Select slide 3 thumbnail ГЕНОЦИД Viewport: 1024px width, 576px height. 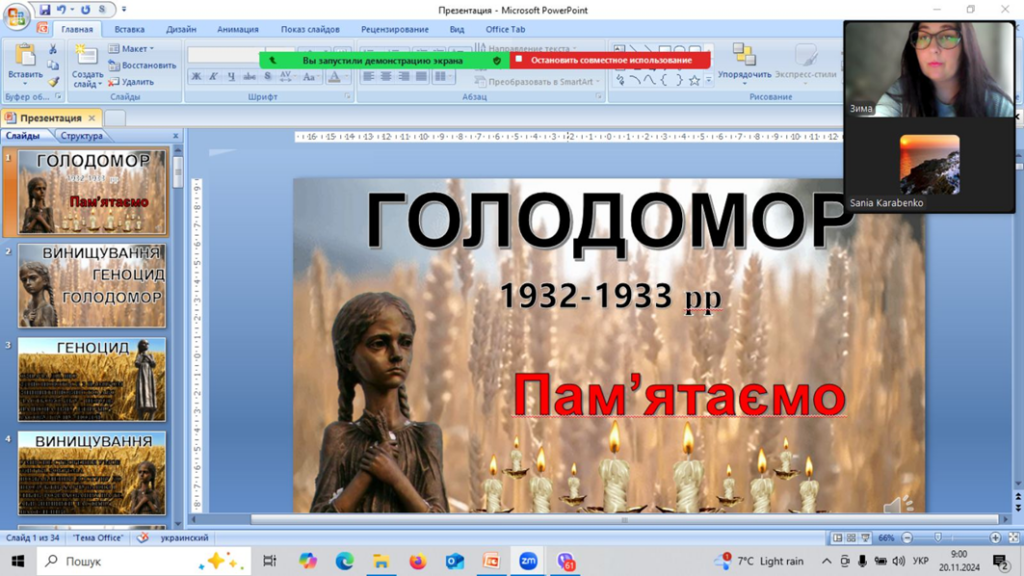coord(92,379)
